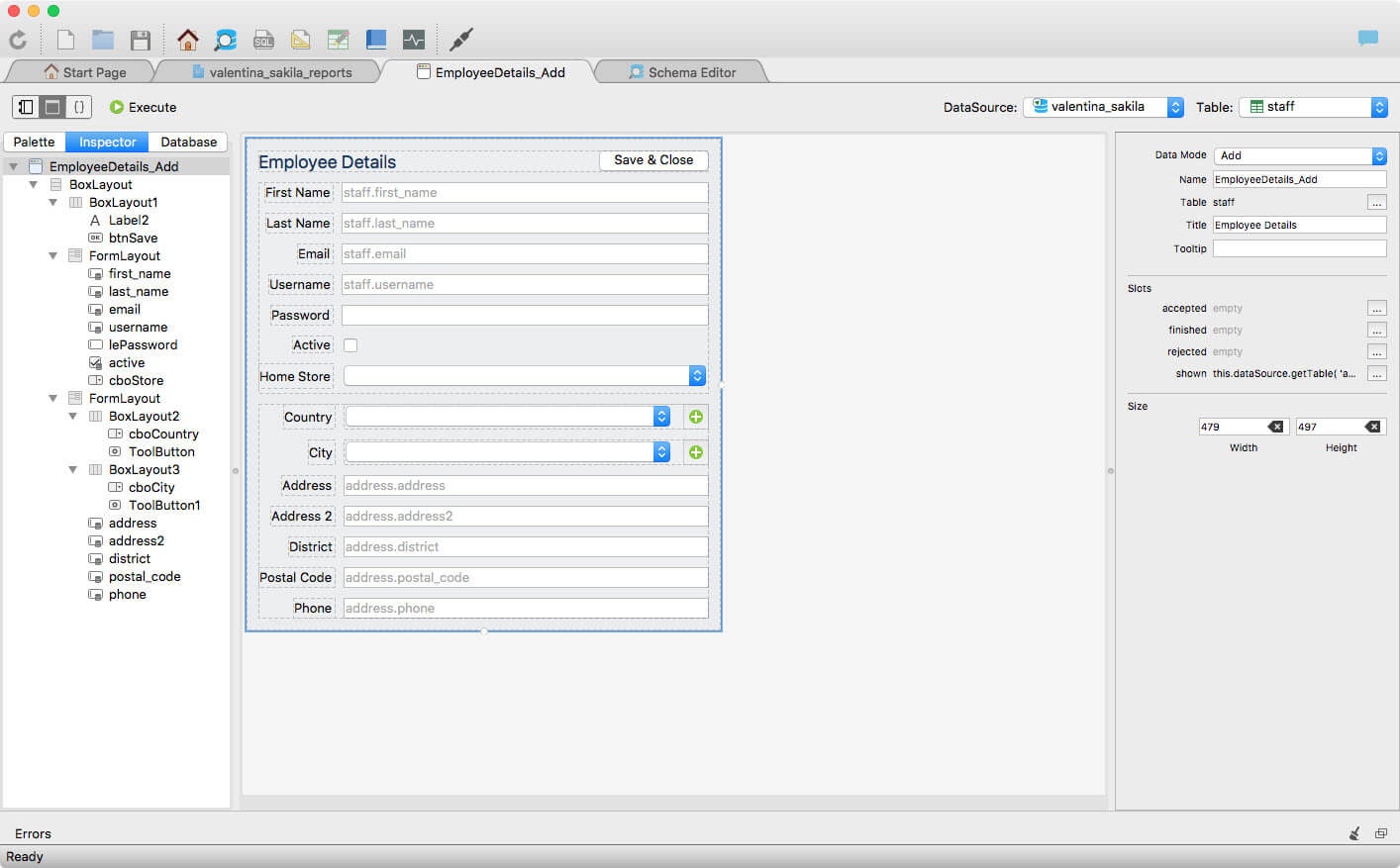1400x868 pixels.
Task: Open the table data editor toolbar icon
Action: tap(339, 40)
